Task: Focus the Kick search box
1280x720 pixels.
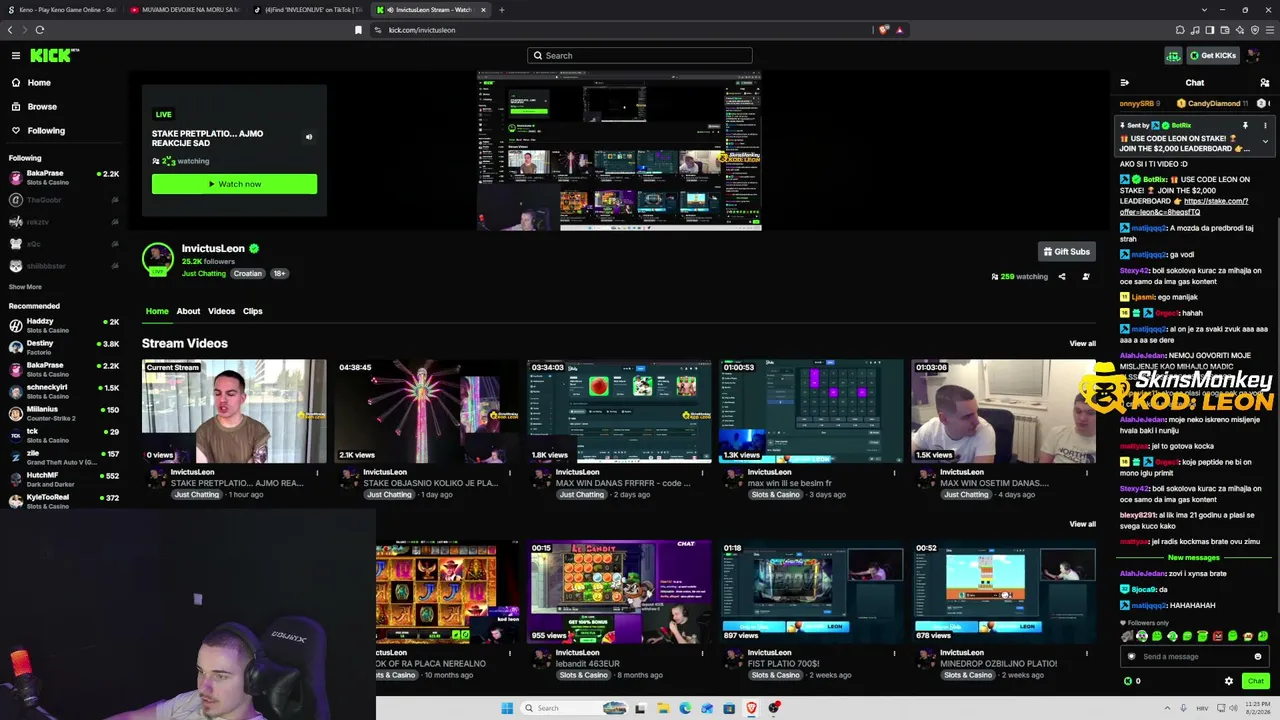Action: (x=640, y=56)
